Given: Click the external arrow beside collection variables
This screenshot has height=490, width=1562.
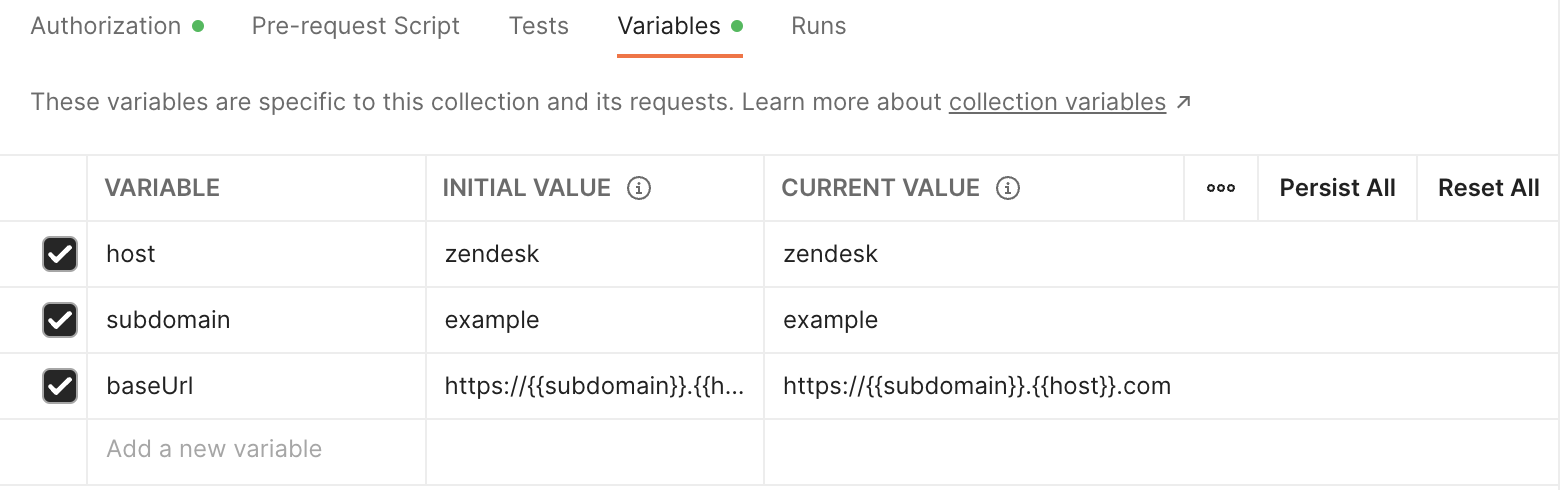Looking at the screenshot, I should [x=1184, y=102].
